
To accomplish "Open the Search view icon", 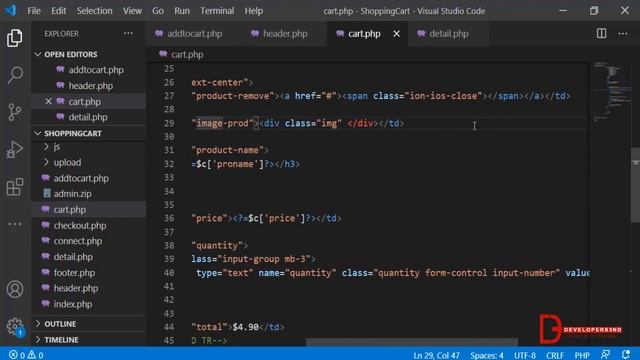I will click(15, 75).
